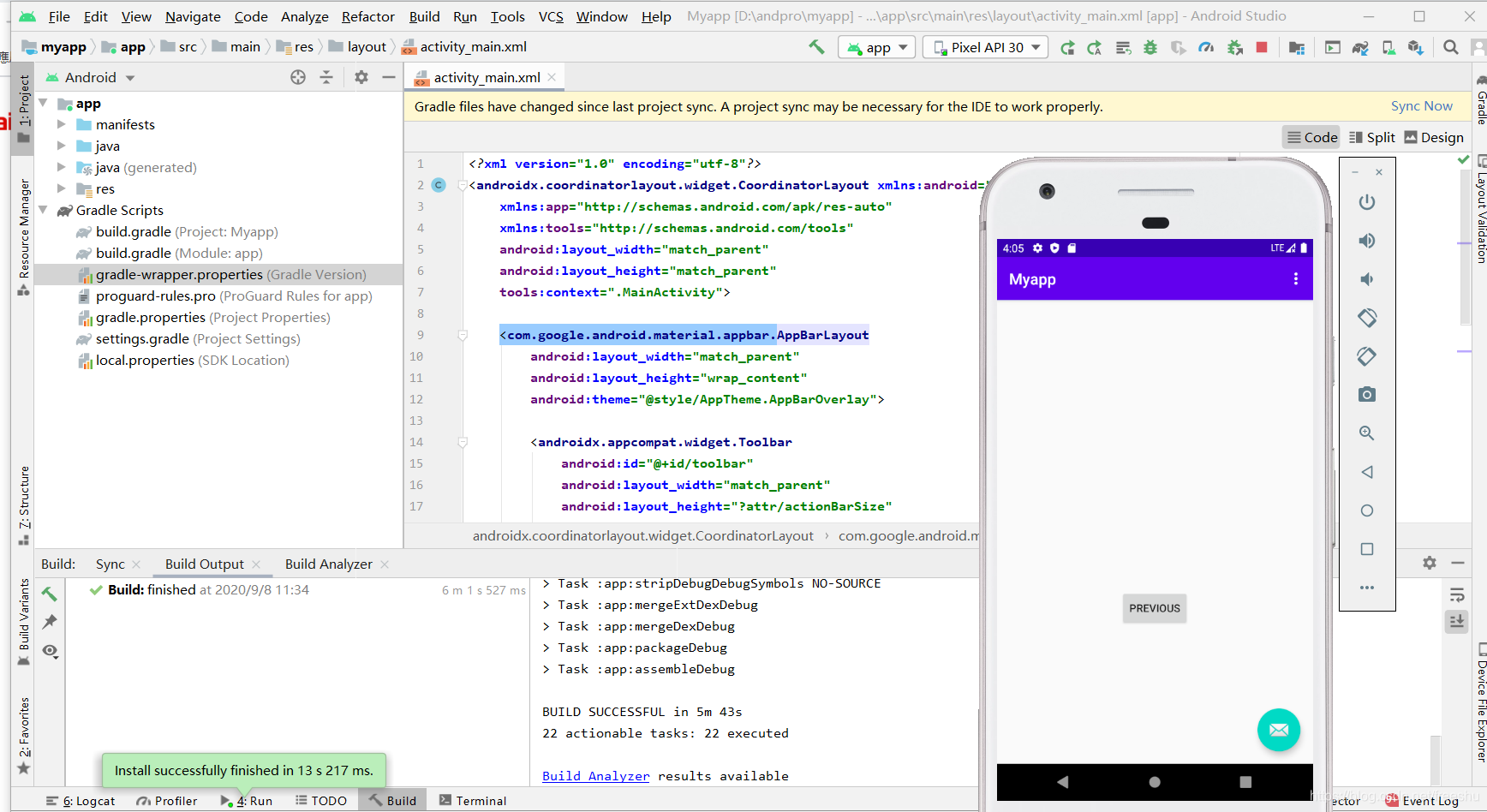Click the Run app green rerun icon
The height and width of the screenshot is (812, 1487).
[1067, 48]
